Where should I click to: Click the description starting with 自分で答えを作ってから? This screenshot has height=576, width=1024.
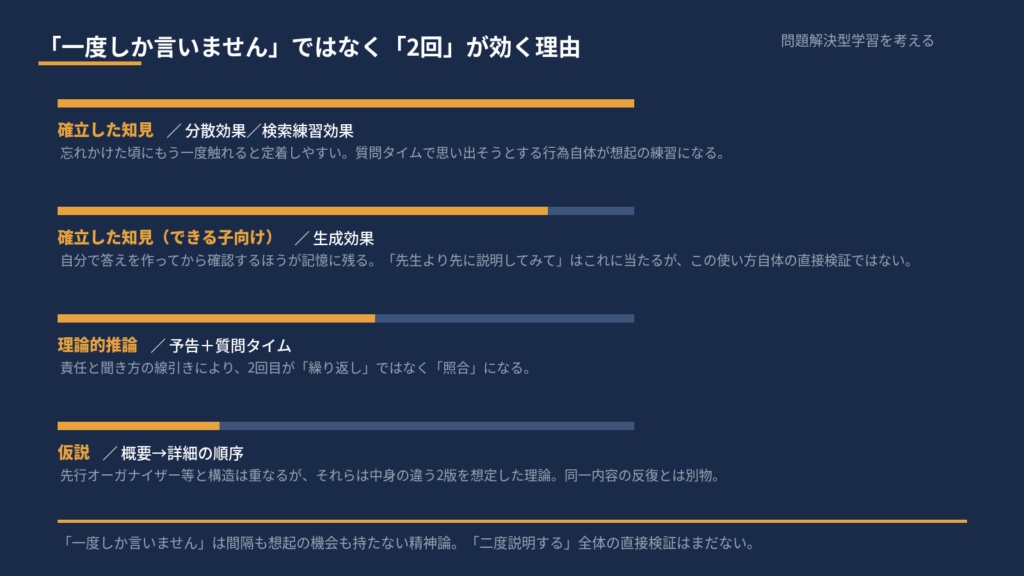(487, 261)
